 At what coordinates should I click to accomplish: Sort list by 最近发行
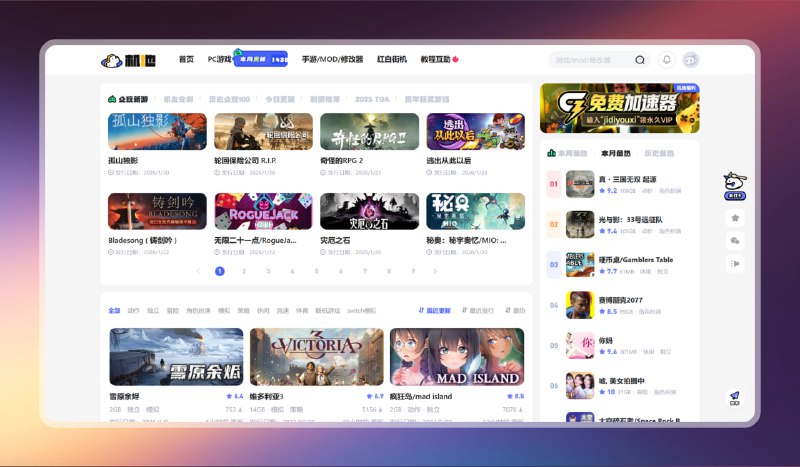[x=478, y=310]
